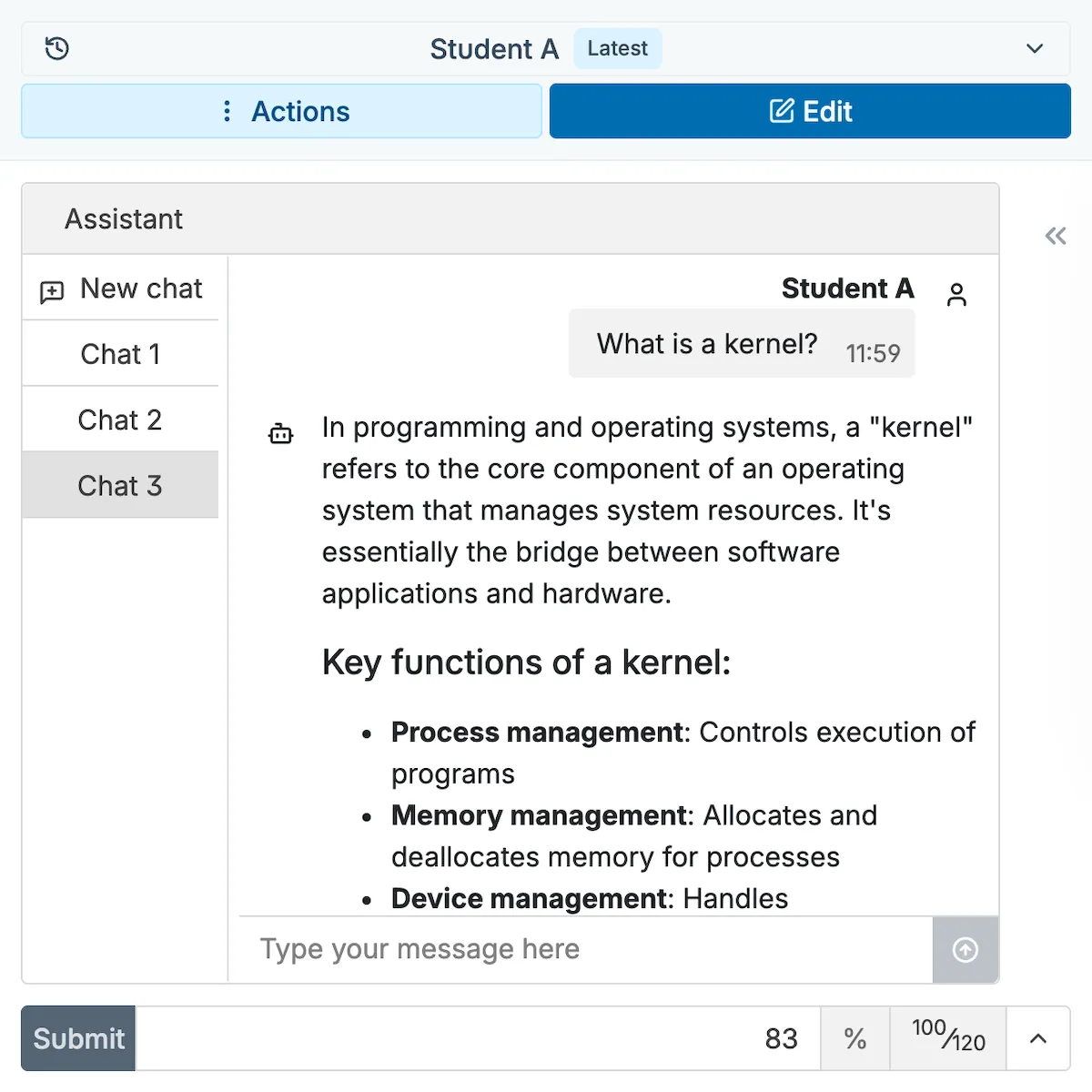This screenshot has height=1092, width=1092.
Task: Click the Edit button
Action: pos(810,111)
